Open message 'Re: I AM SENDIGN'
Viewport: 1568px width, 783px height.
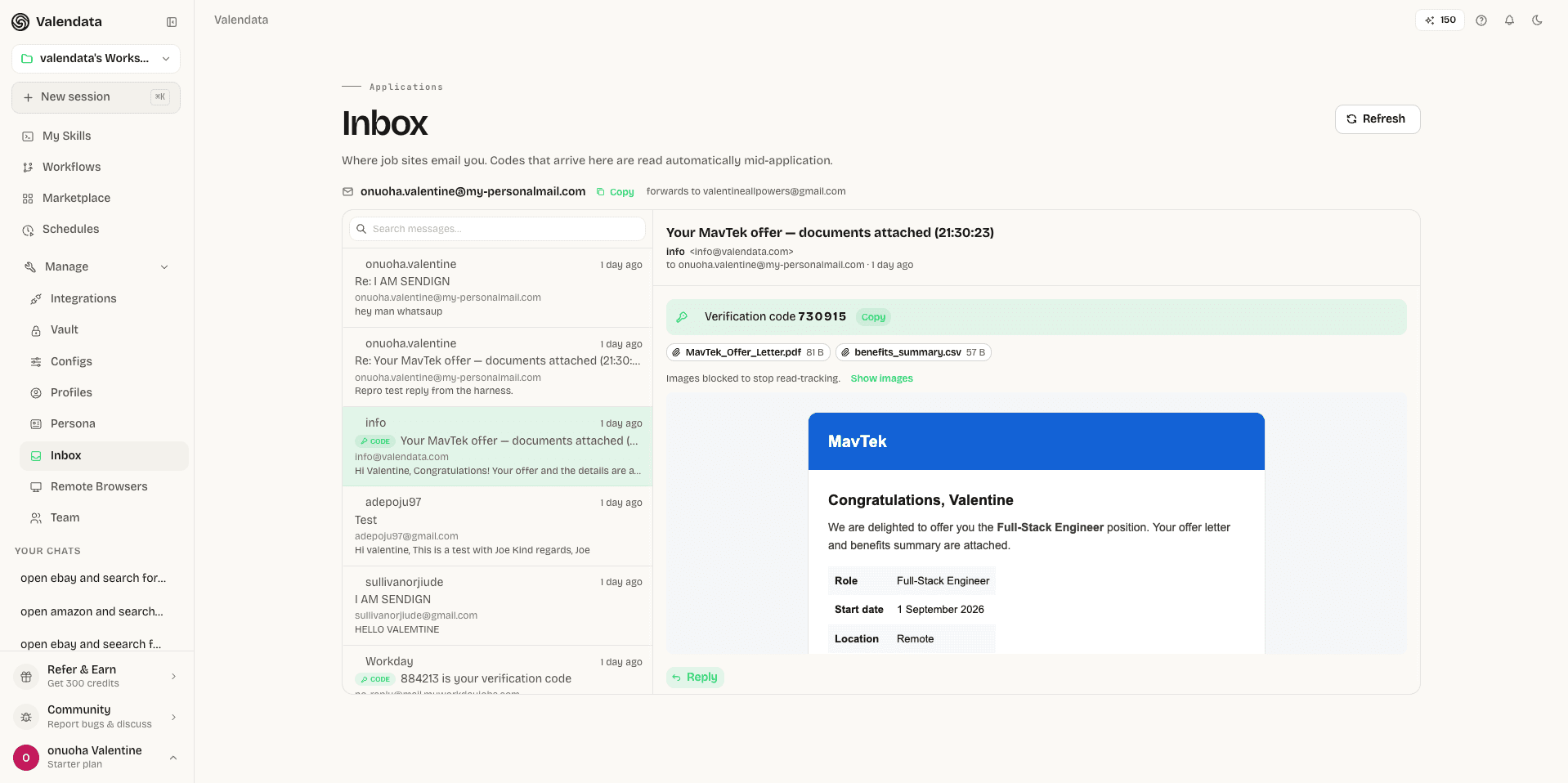[x=497, y=288]
